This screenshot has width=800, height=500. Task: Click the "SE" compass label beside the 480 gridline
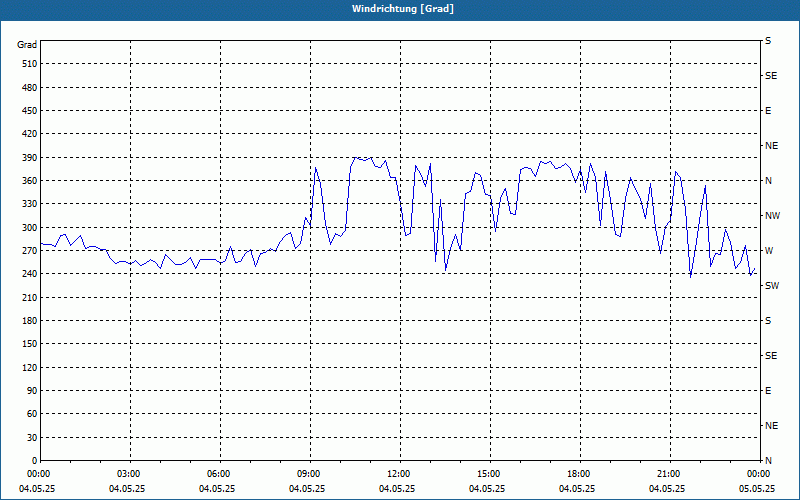coord(771,76)
